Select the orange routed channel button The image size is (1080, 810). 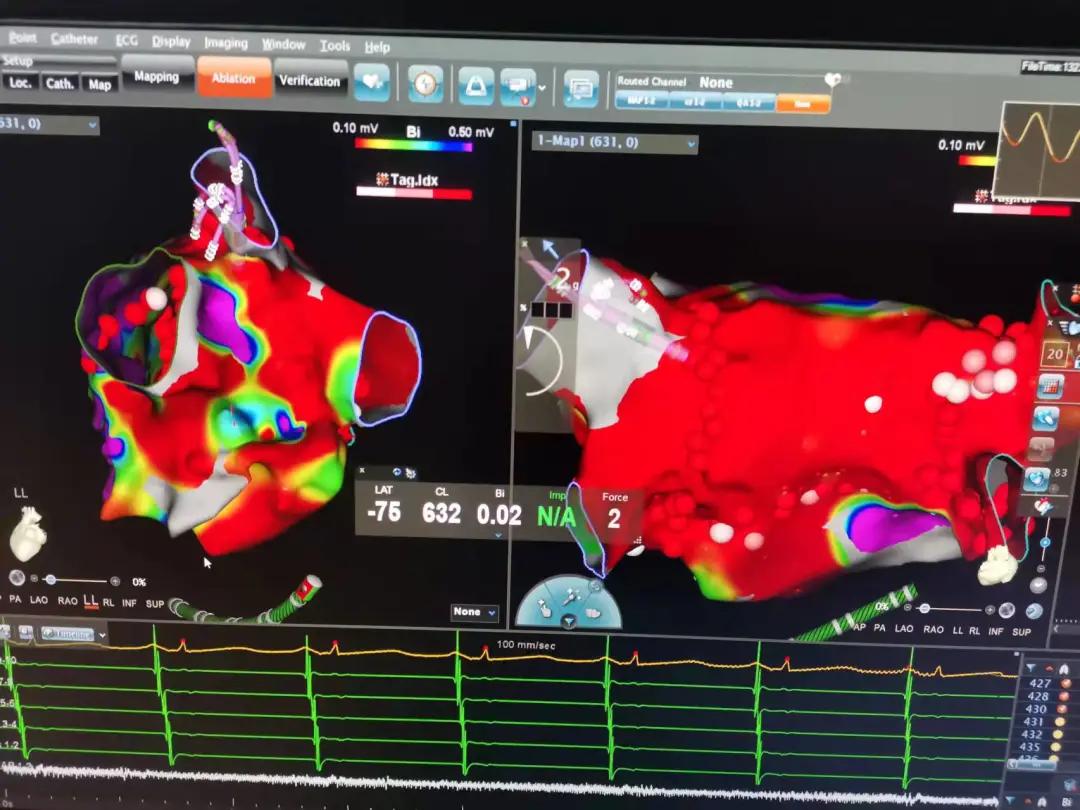coord(802,103)
